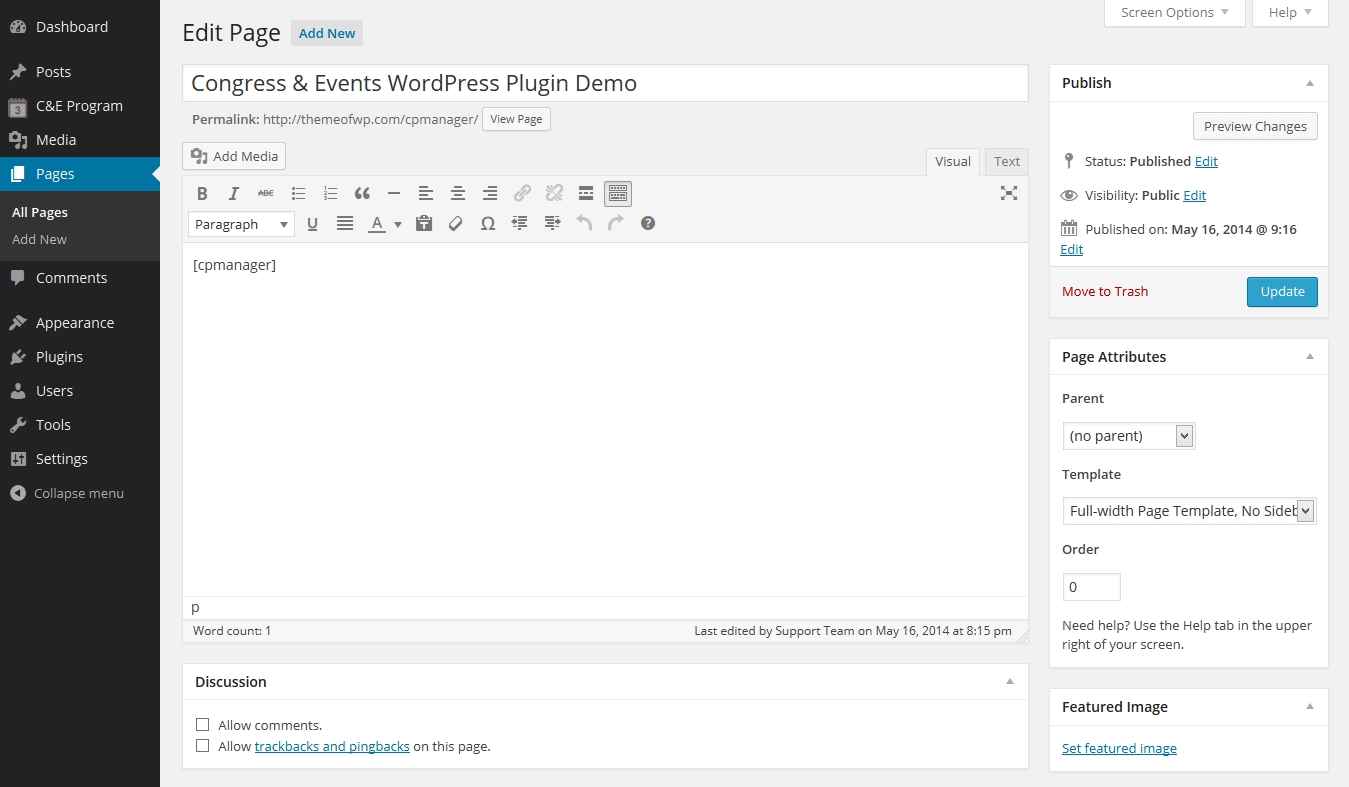Click Set featured image link
The image size is (1349, 787).
coord(1119,748)
